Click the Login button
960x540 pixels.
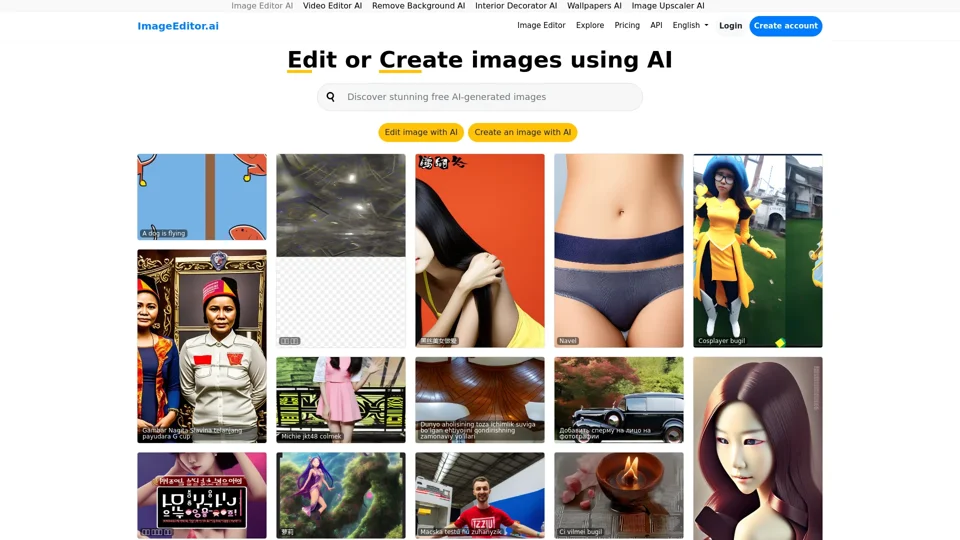point(730,26)
